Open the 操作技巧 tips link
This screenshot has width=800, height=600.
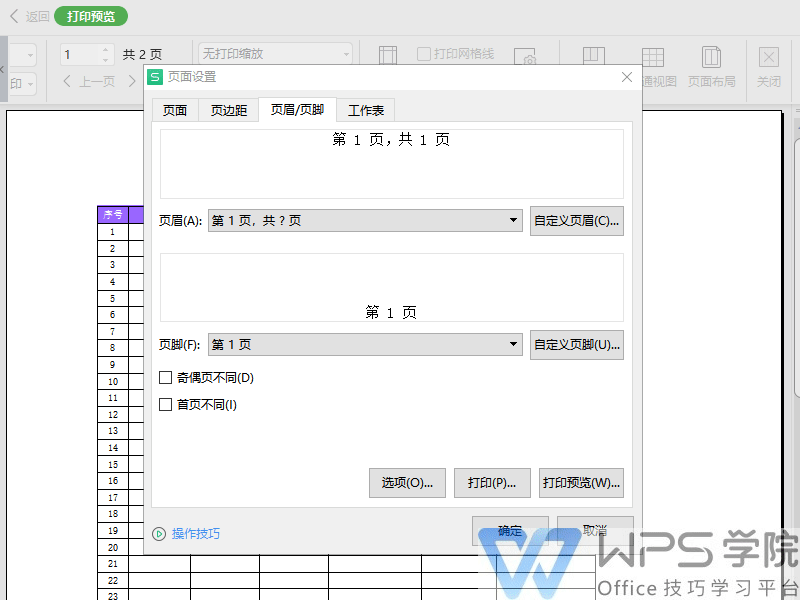coord(196,534)
